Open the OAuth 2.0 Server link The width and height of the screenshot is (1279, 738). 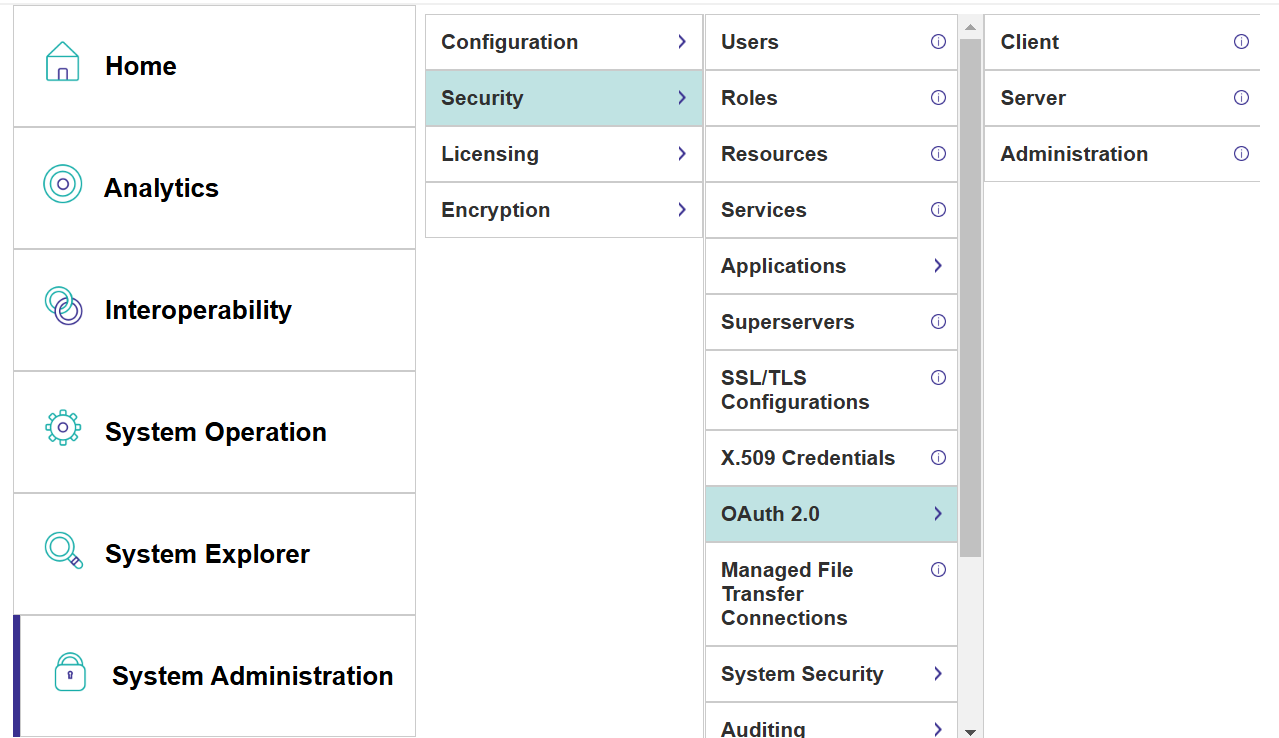pyautogui.click(x=1033, y=98)
